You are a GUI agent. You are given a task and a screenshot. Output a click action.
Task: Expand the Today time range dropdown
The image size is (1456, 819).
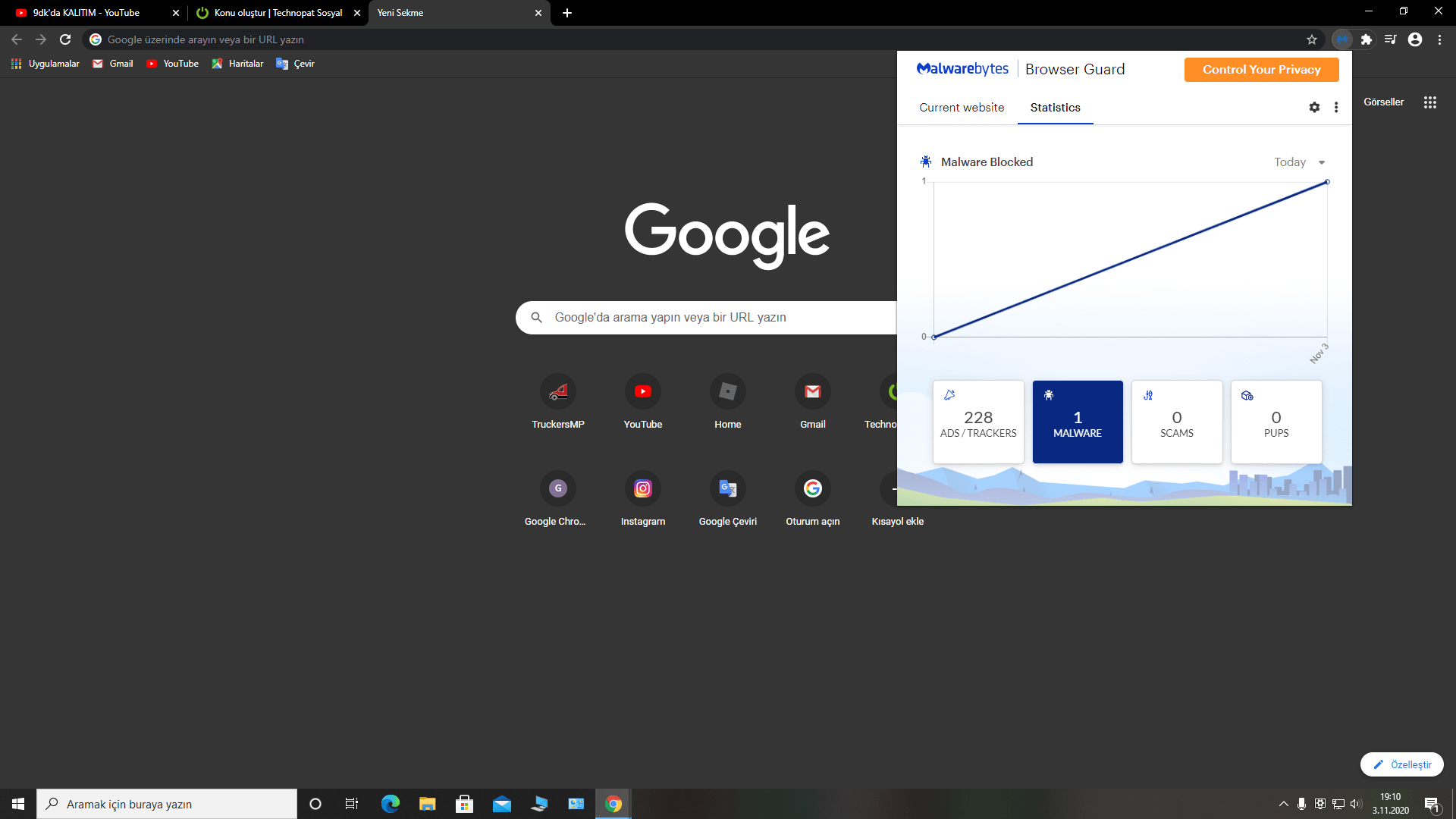click(x=1300, y=162)
